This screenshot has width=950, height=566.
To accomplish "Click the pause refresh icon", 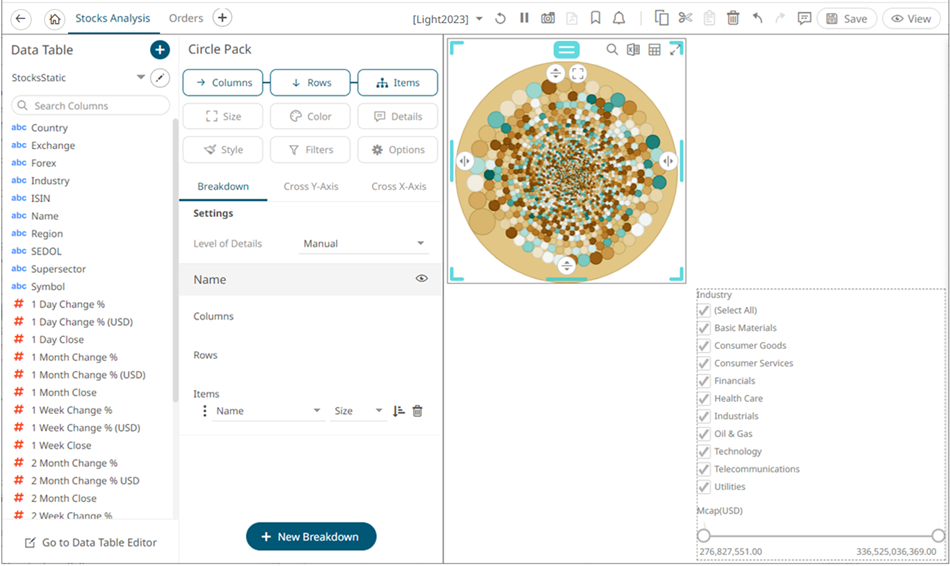I will 524,18.
